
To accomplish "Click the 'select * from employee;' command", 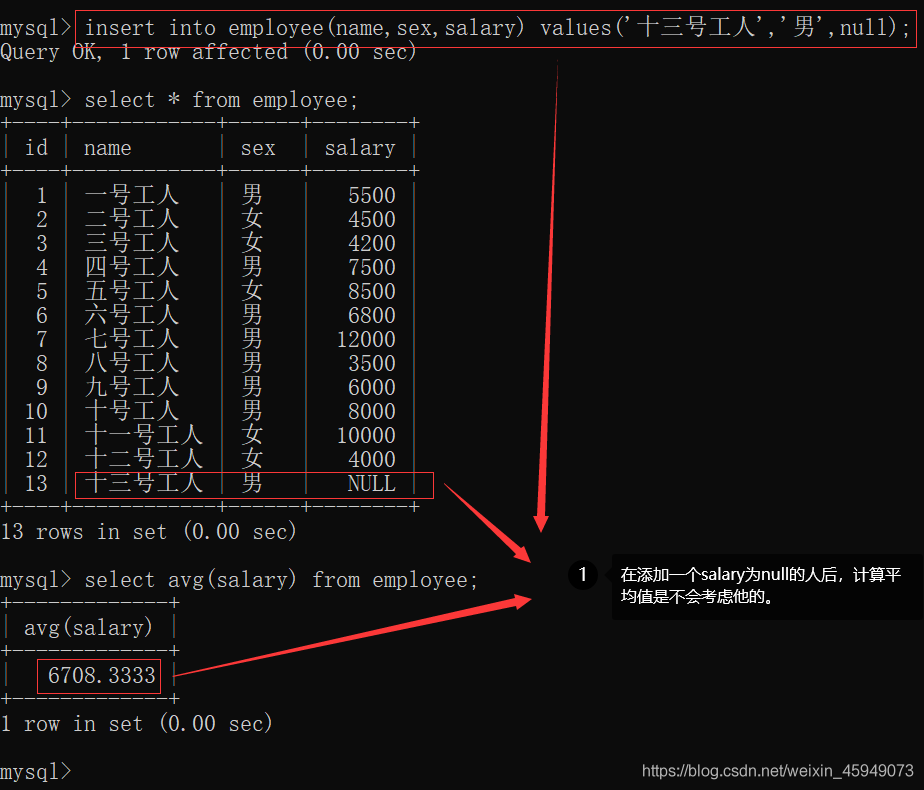I will [221, 100].
